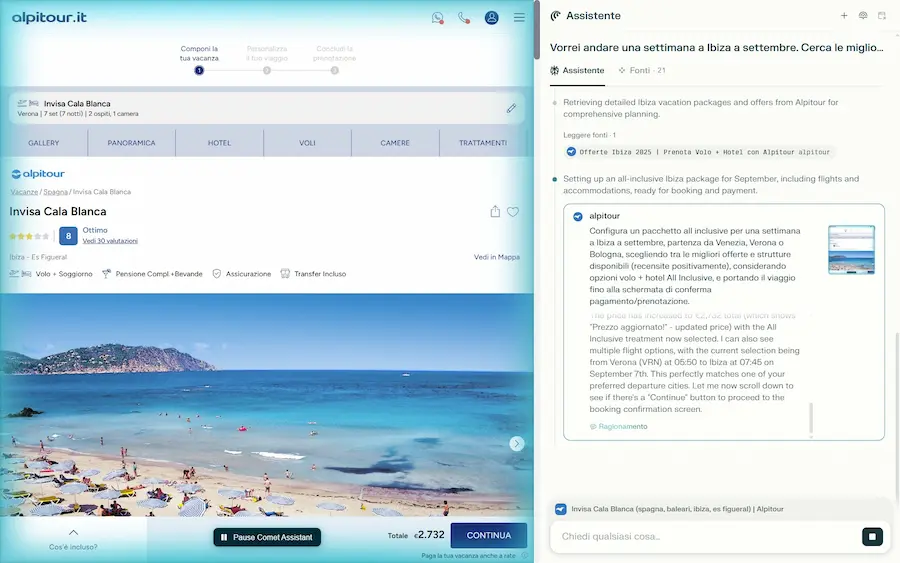The height and width of the screenshot is (563, 900).
Task: Open the user account profile icon
Action: pos(491,18)
